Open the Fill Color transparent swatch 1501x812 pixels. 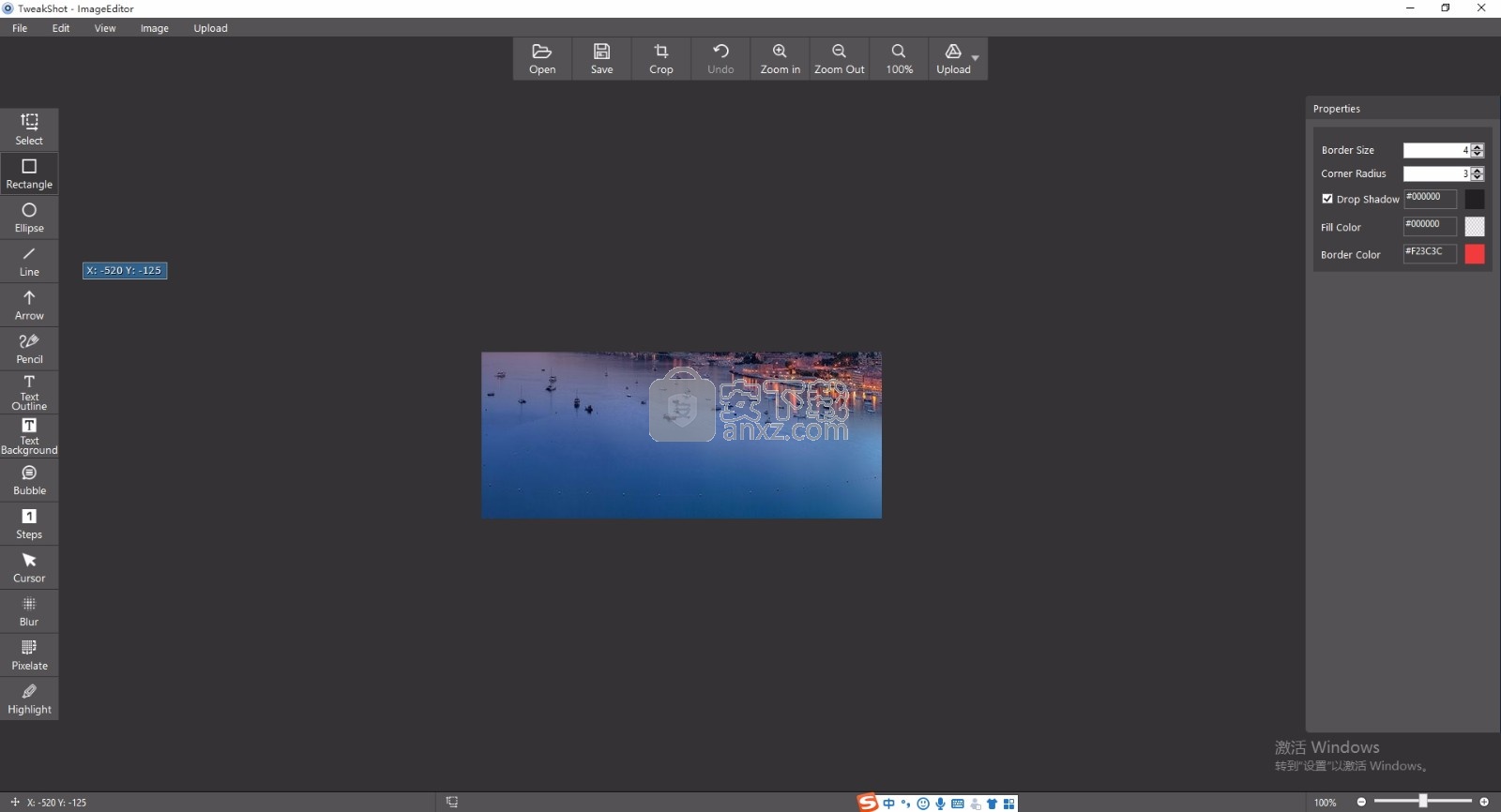[x=1475, y=226]
